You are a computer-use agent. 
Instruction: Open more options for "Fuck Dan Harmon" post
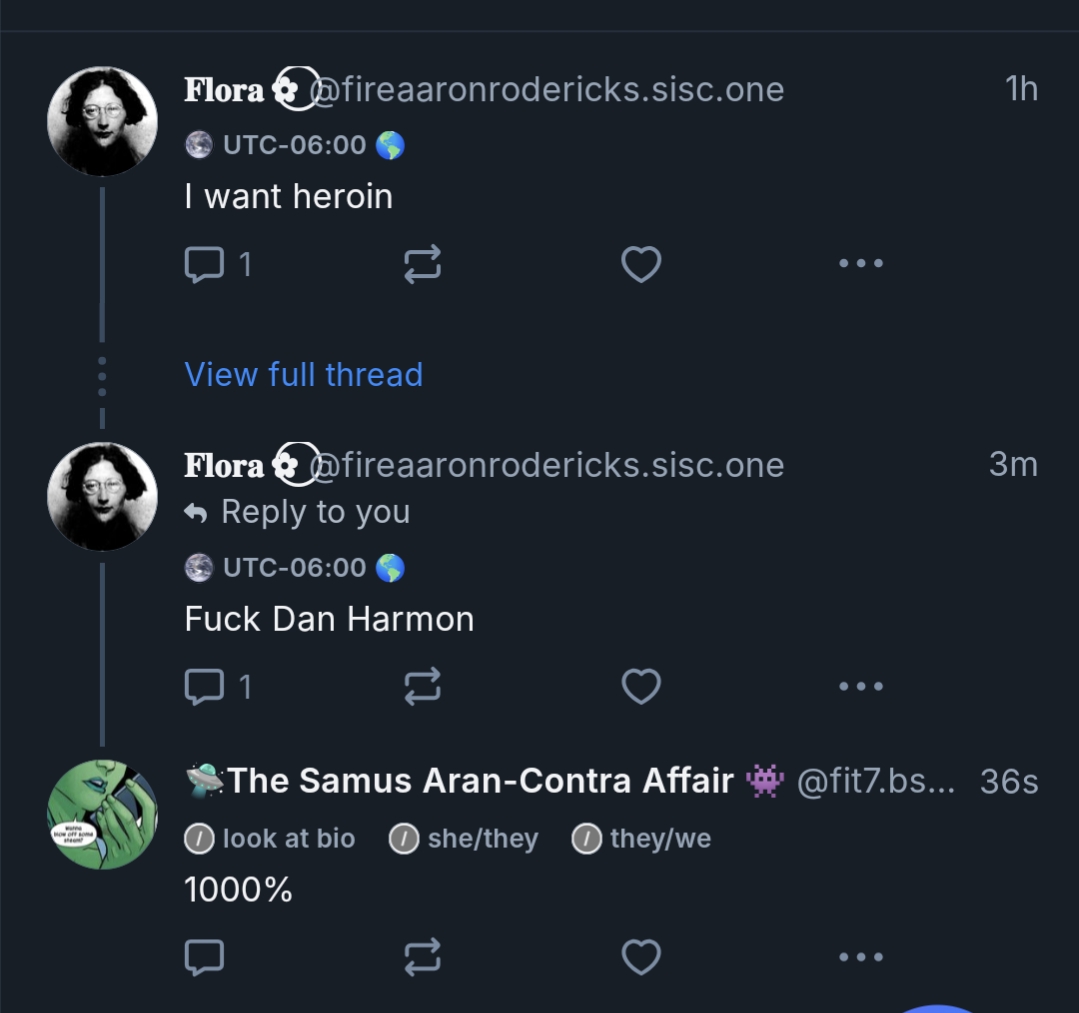coord(860,687)
